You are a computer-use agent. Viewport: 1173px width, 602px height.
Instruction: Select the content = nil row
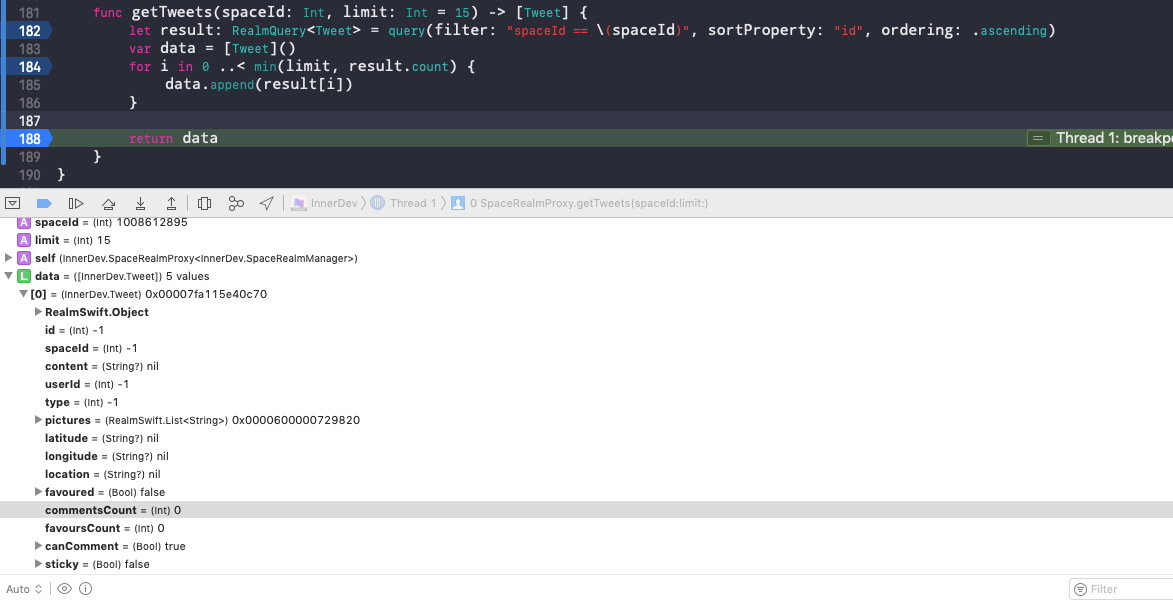pos(586,366)
